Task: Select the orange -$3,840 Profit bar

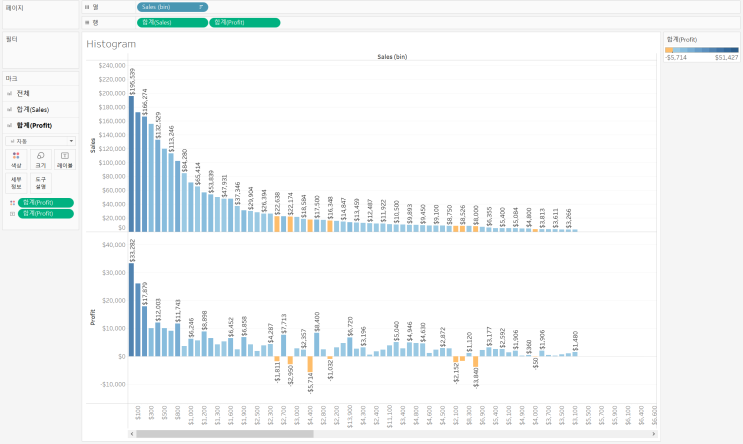Action: click(476, 362)
